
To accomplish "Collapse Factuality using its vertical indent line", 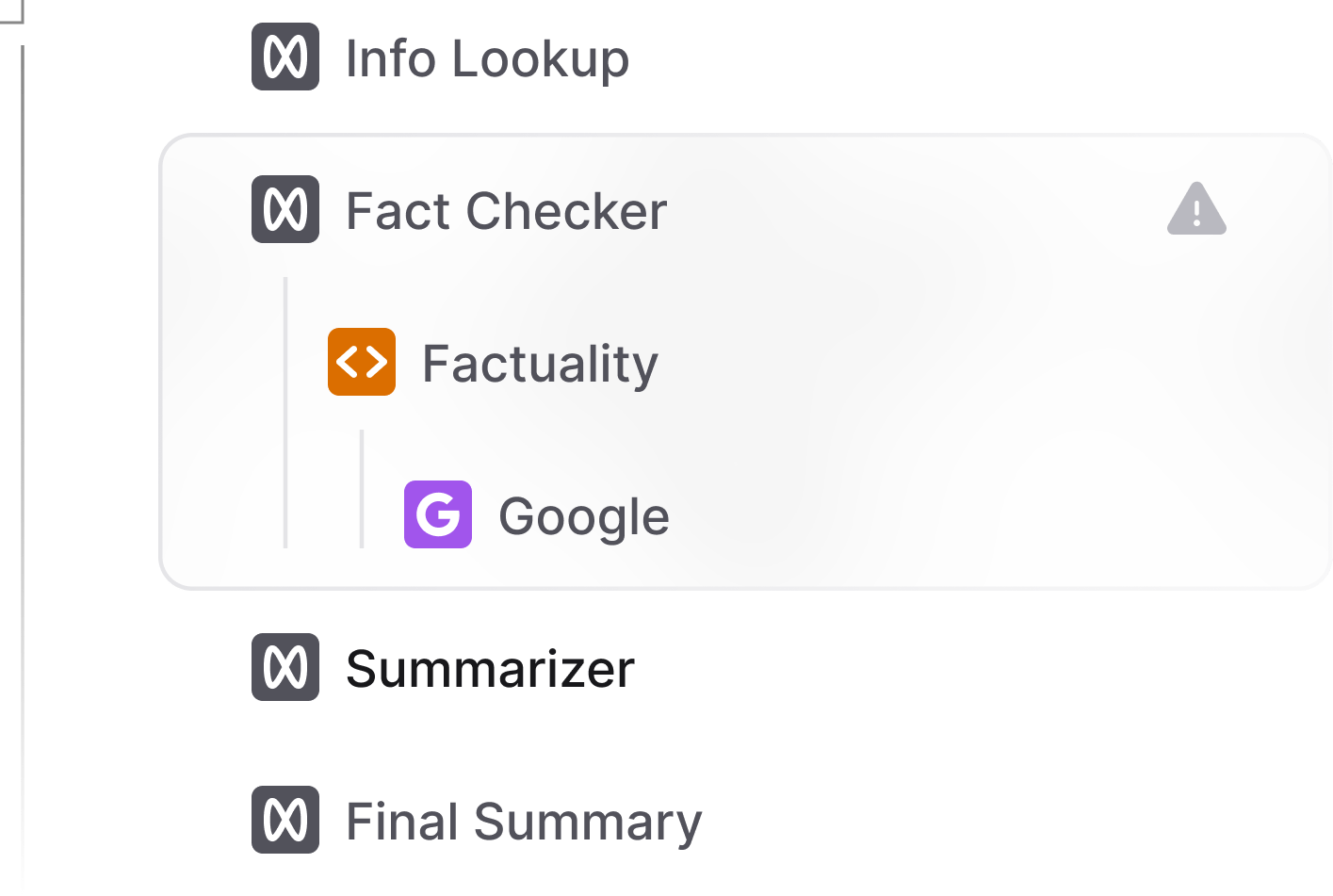I will click(x=362, y=489).
